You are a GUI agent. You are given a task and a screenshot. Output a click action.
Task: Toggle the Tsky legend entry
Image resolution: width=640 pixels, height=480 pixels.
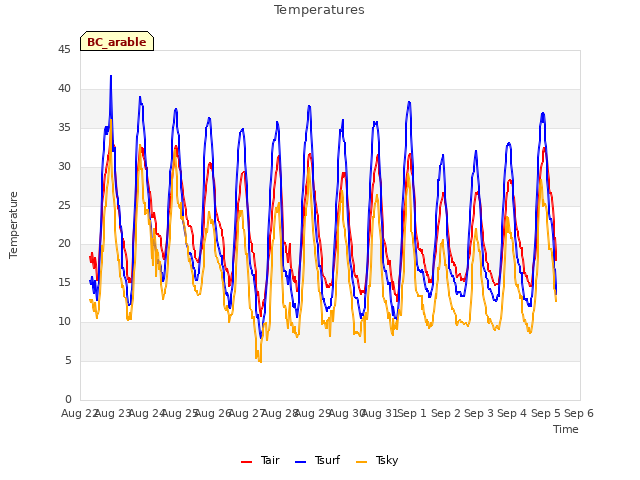tap(377, 460)
